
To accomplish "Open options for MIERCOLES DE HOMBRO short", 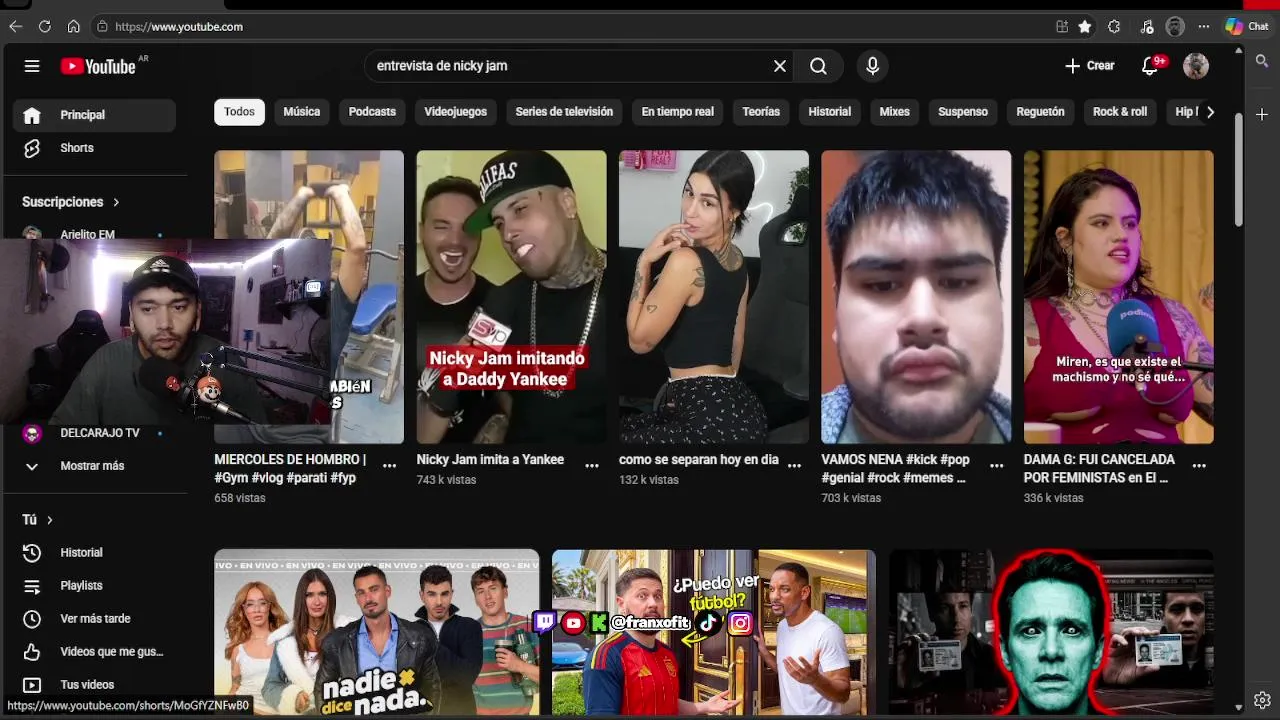I will point(389,466).
